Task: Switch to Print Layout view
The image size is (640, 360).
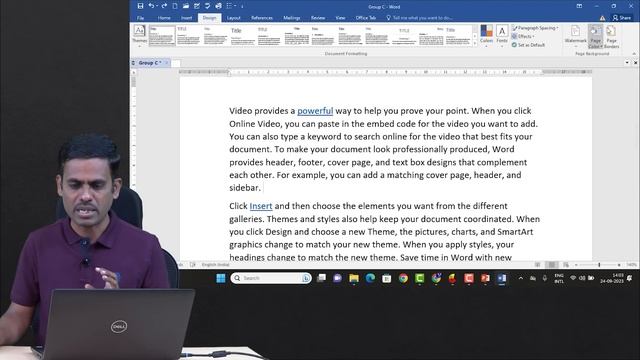Action: point(552,265)
